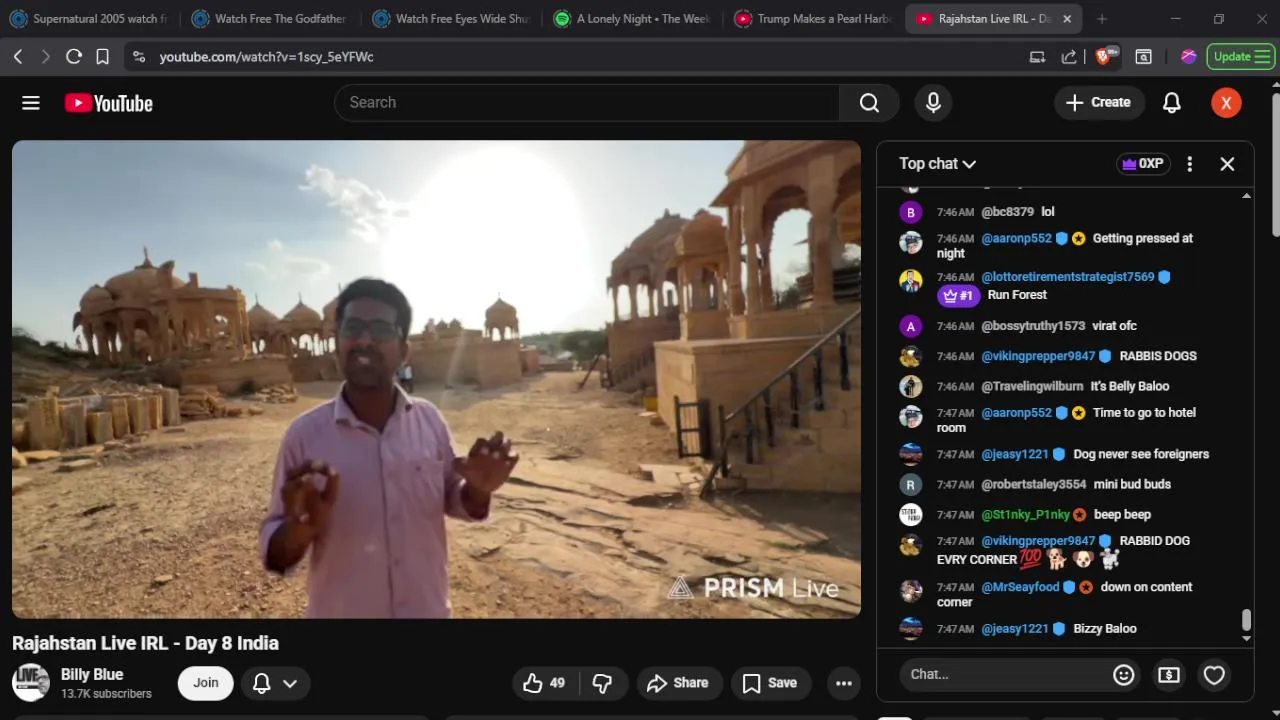This screenshot has height=720, width=1280.
Task: Open the 0XP crown badge
Action: 1143,164
